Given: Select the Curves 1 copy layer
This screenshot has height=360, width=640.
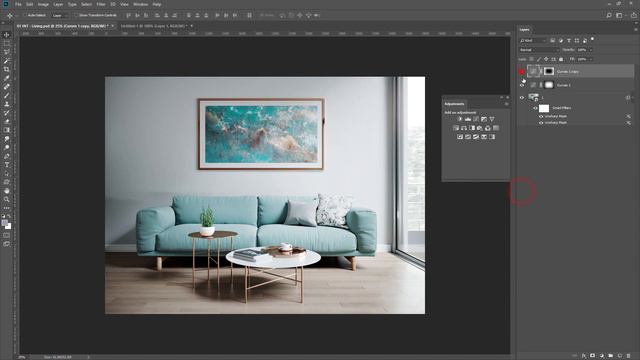Looking at the screenshot, I should (576, 71).
